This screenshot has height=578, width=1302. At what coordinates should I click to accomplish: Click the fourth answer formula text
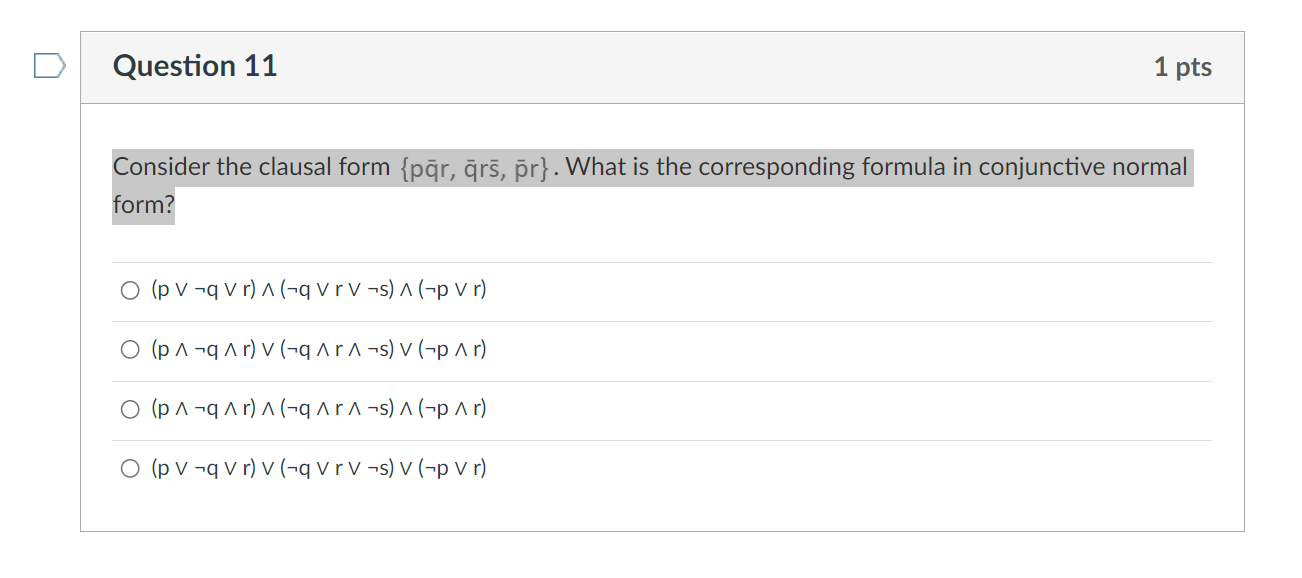pos(318,467)
